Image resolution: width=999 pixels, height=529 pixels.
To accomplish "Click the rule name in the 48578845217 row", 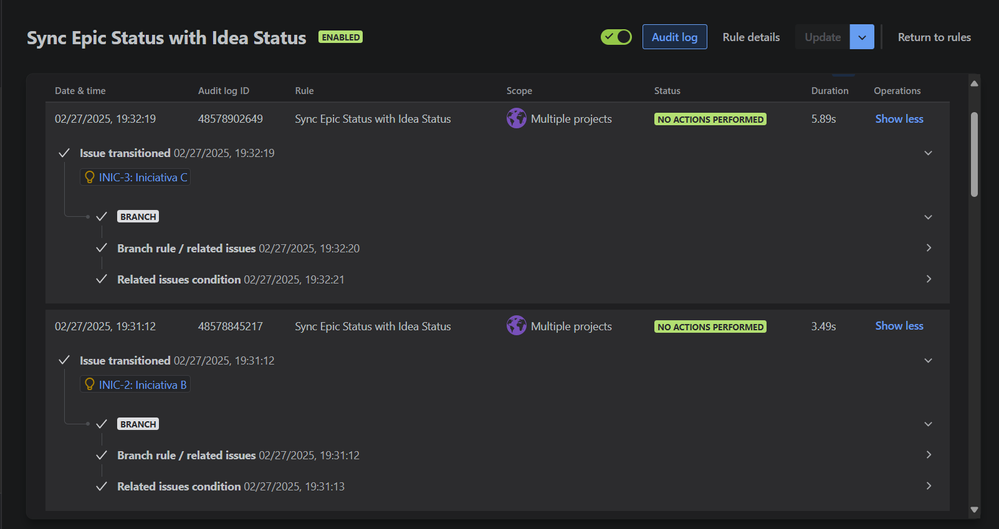I will point(373,326).
